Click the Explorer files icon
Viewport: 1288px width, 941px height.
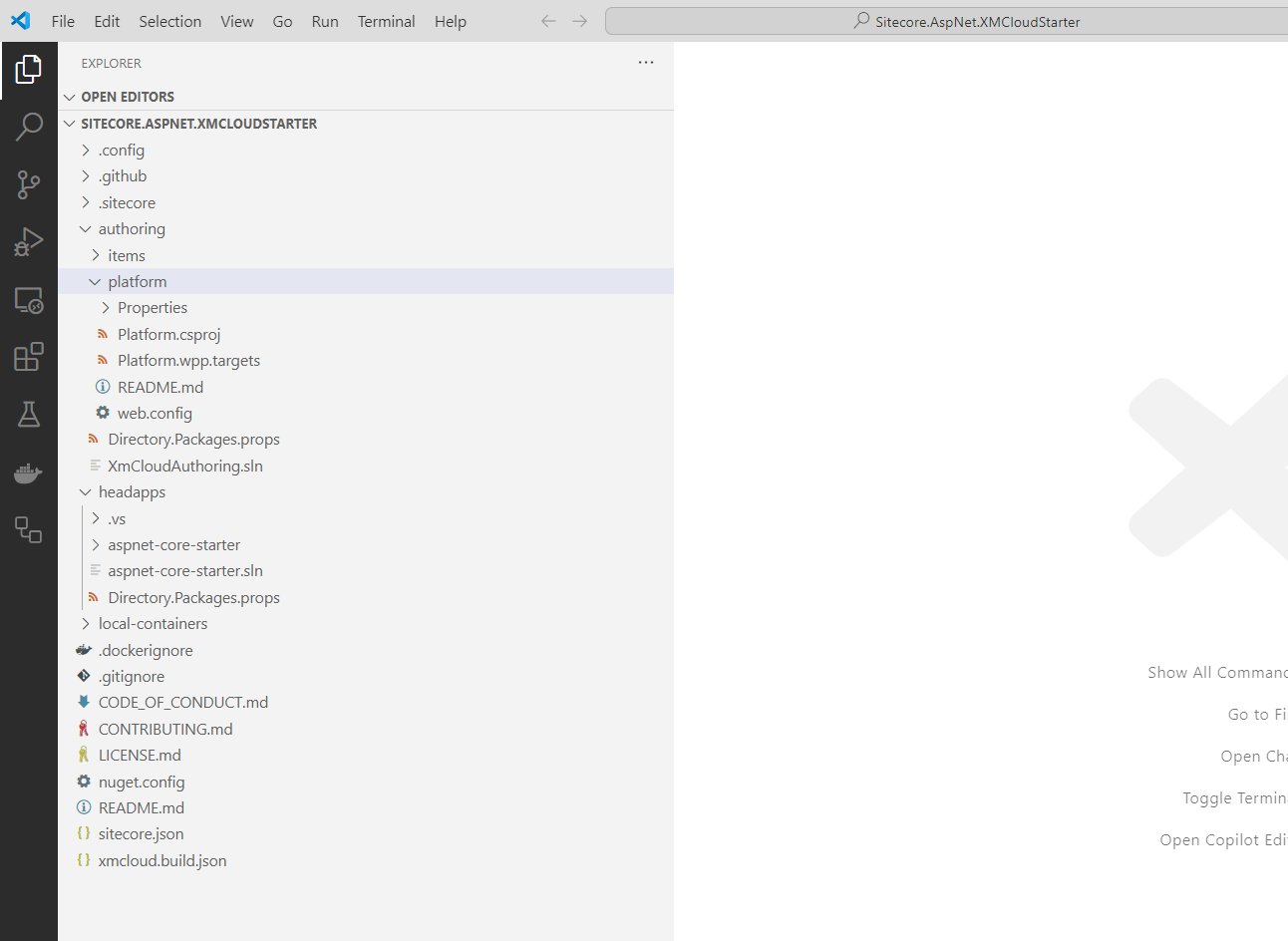29,70
